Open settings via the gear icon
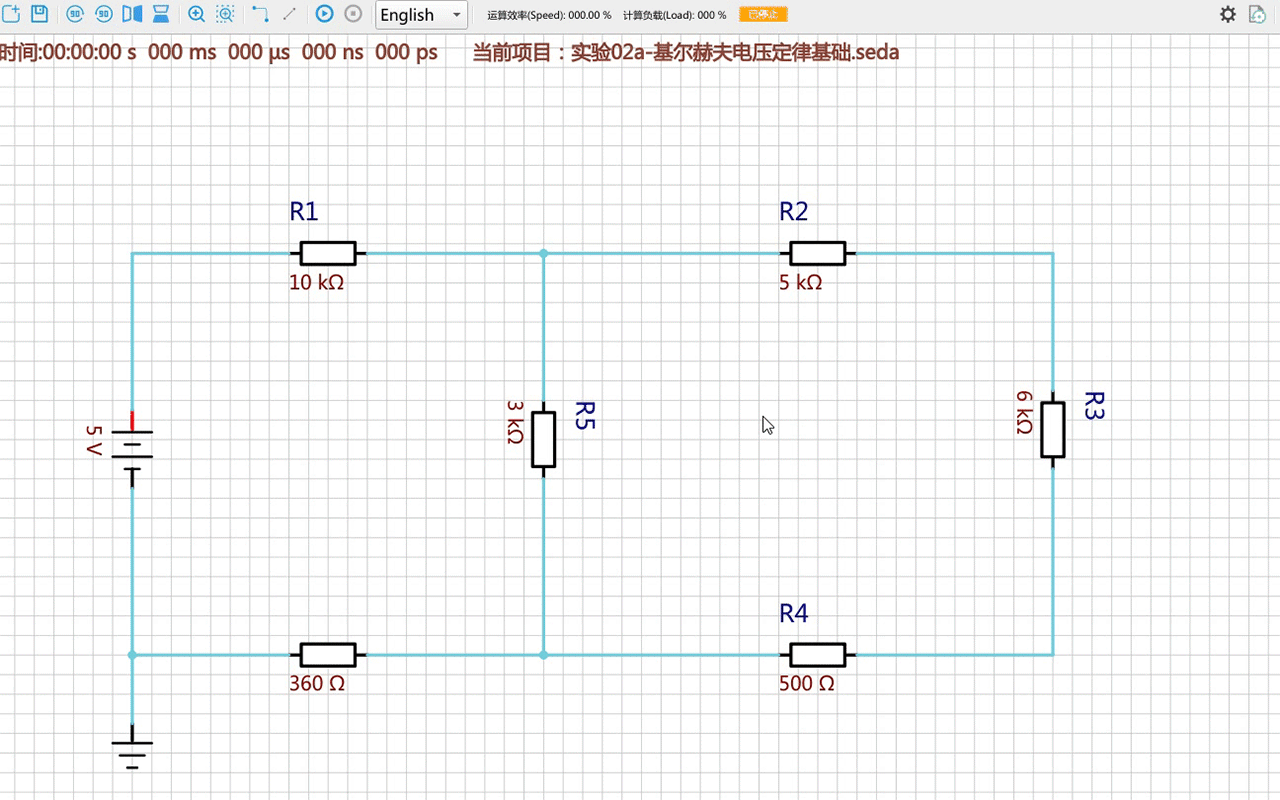The height and width of the screenshot is (800, 1280). [1228, 14]
